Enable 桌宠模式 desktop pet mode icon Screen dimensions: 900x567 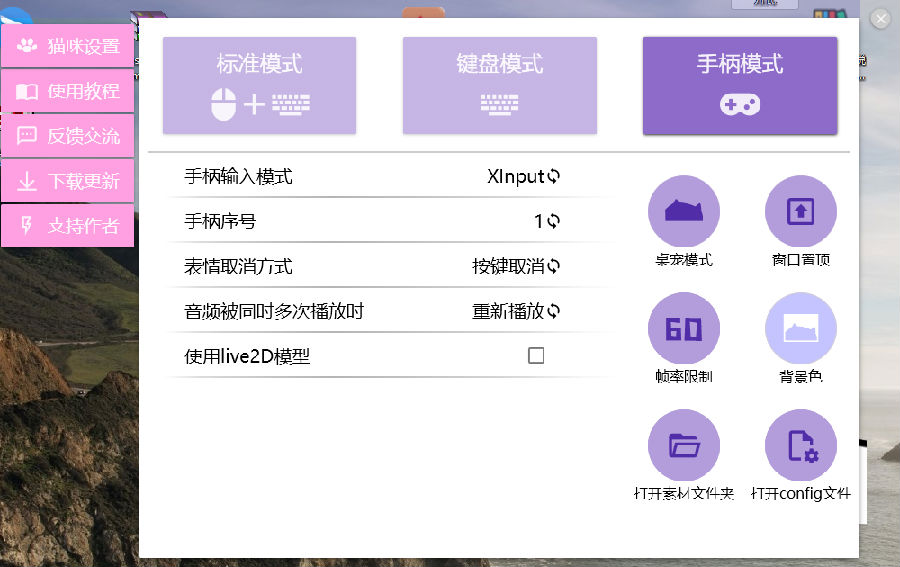[x=683, y=211]
